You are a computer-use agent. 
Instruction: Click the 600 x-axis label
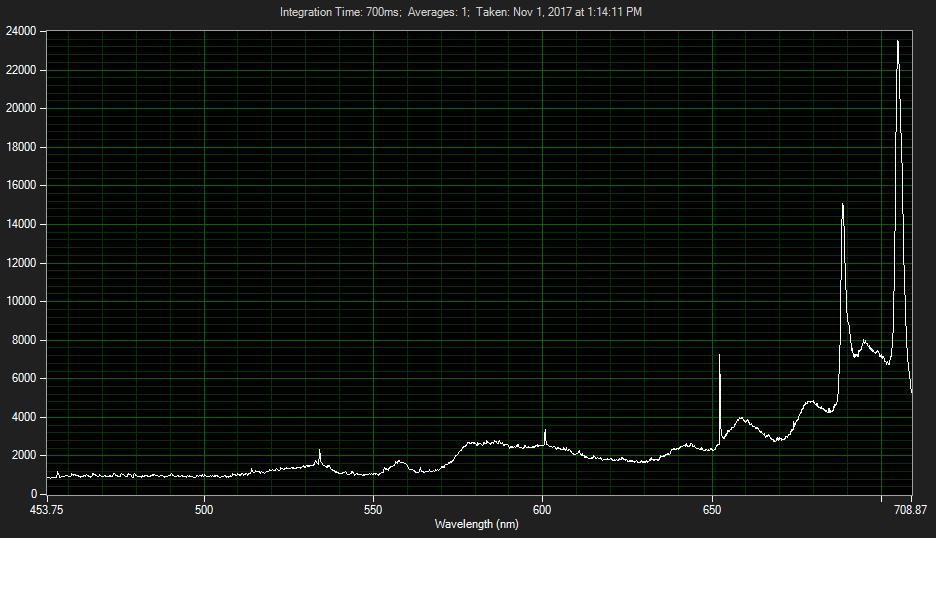[x=542, y=510]
